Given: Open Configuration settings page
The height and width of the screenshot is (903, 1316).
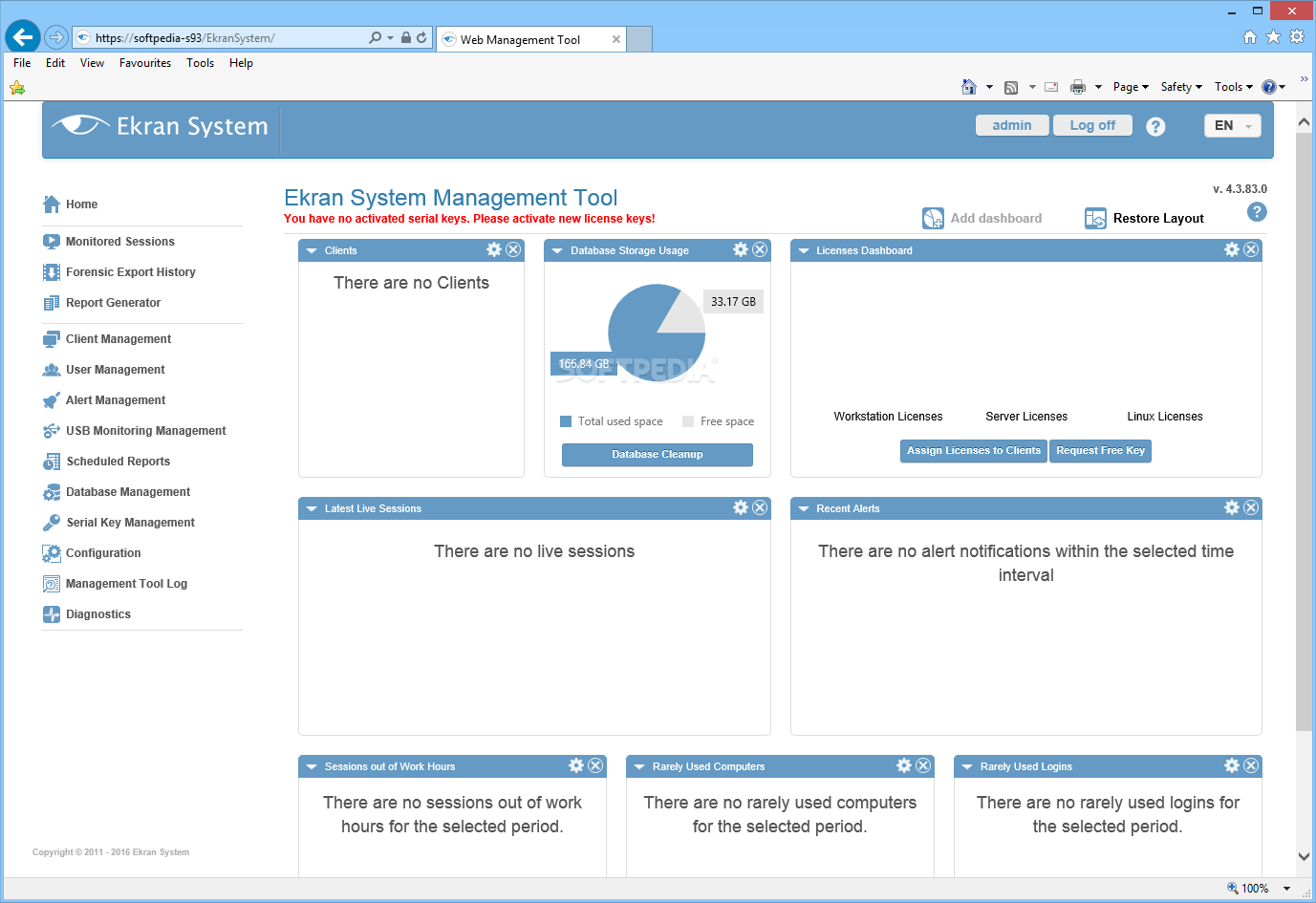Looking at the screenshot, I should point(92,553).
